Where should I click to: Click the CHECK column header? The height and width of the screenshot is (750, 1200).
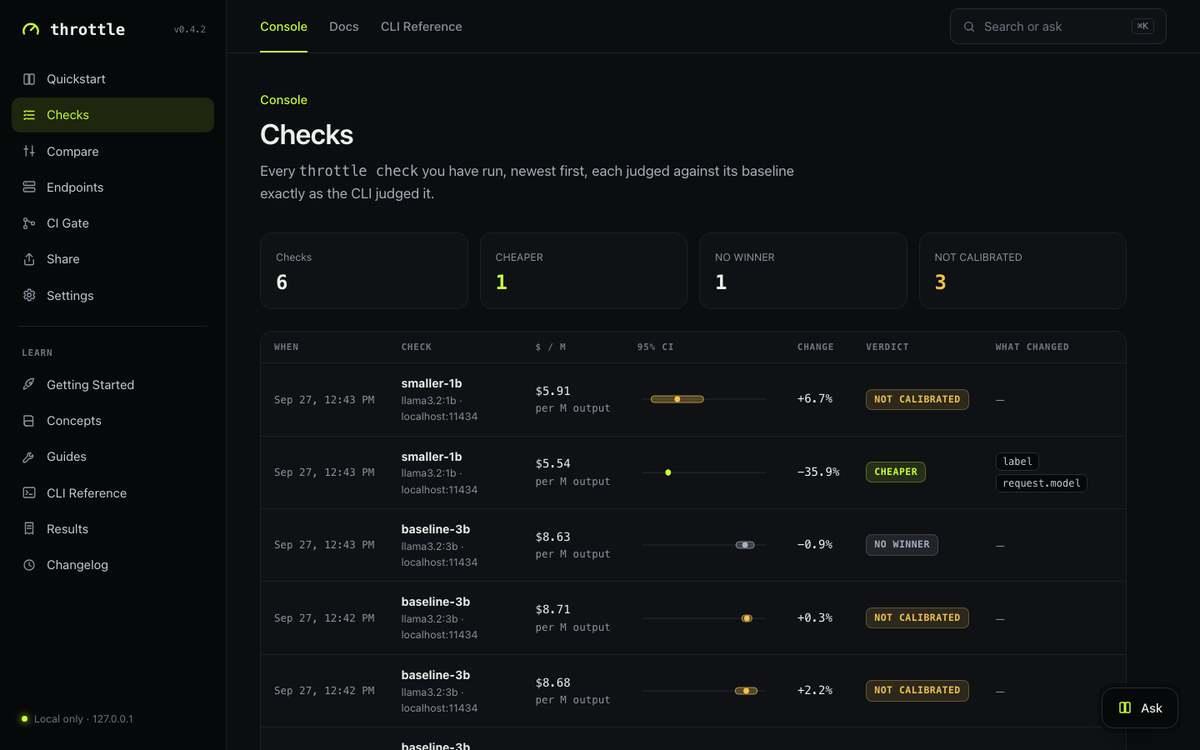click(417, 347)
